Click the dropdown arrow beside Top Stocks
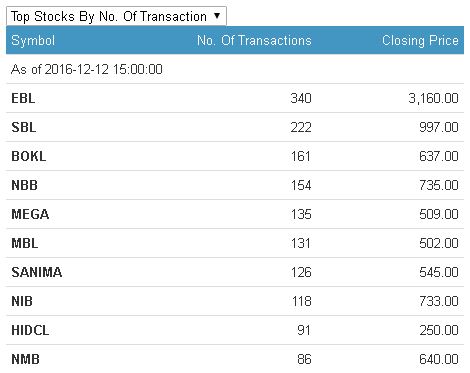Screen dimensions: 470x373 click(x=217, y=16)
